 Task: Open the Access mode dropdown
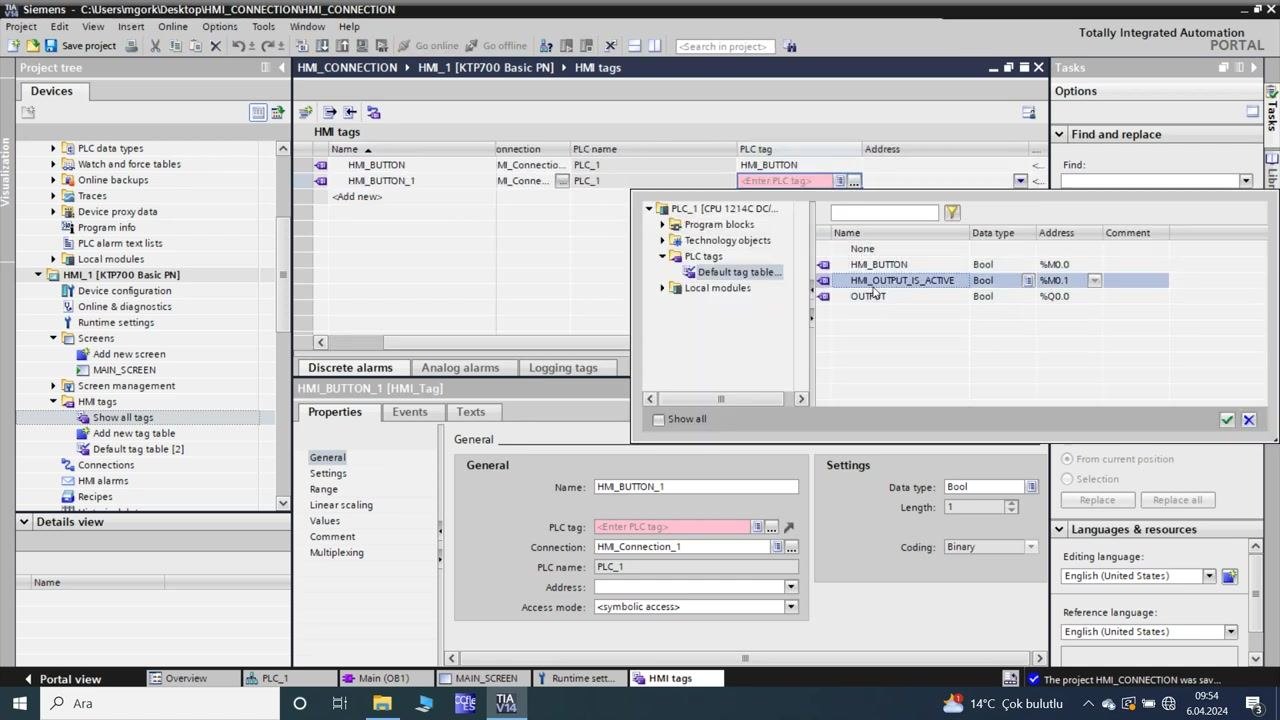tap(791, 607)
